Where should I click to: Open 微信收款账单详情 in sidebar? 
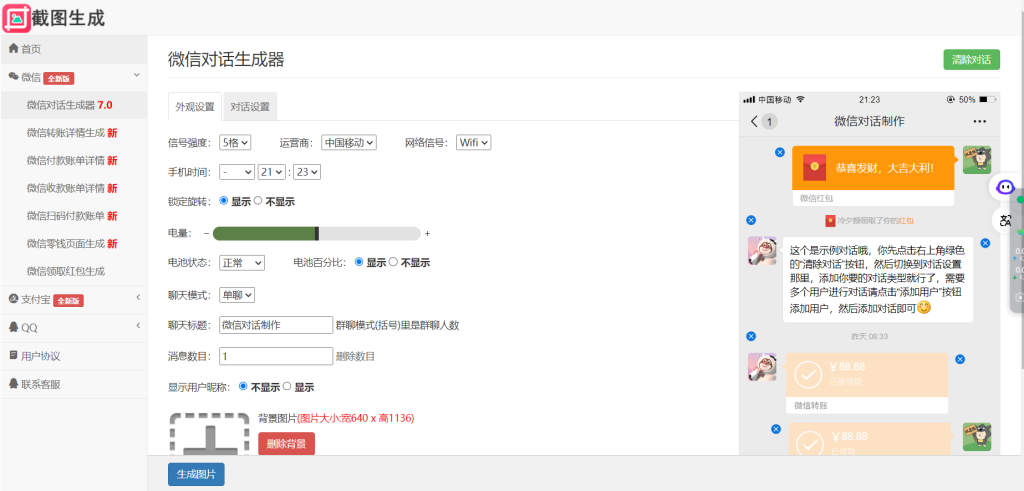click(72, 189)
